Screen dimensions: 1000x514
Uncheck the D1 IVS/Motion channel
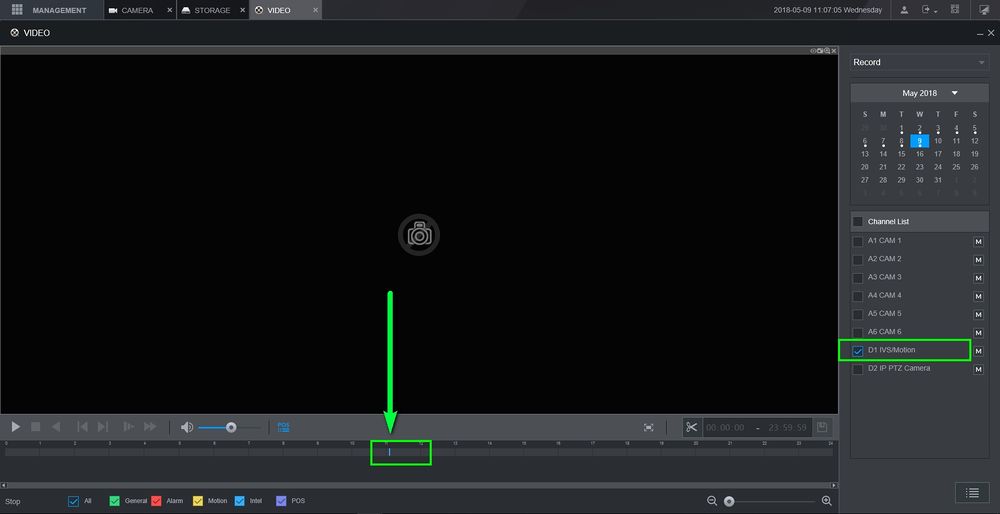pyautogui.click(x=858, y=351)
